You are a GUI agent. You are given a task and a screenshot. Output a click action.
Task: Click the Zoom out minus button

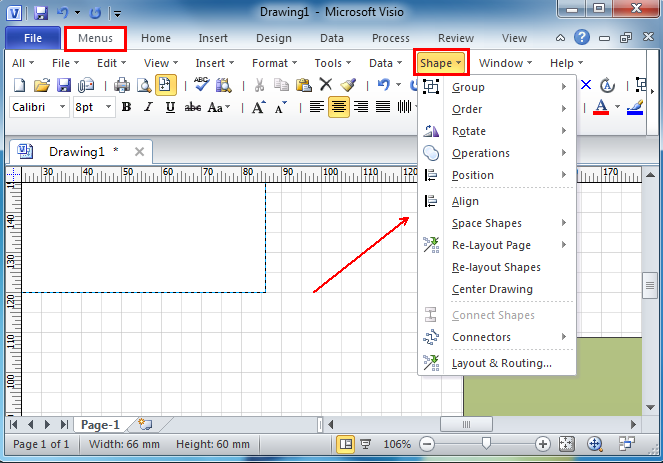point(427,444)
